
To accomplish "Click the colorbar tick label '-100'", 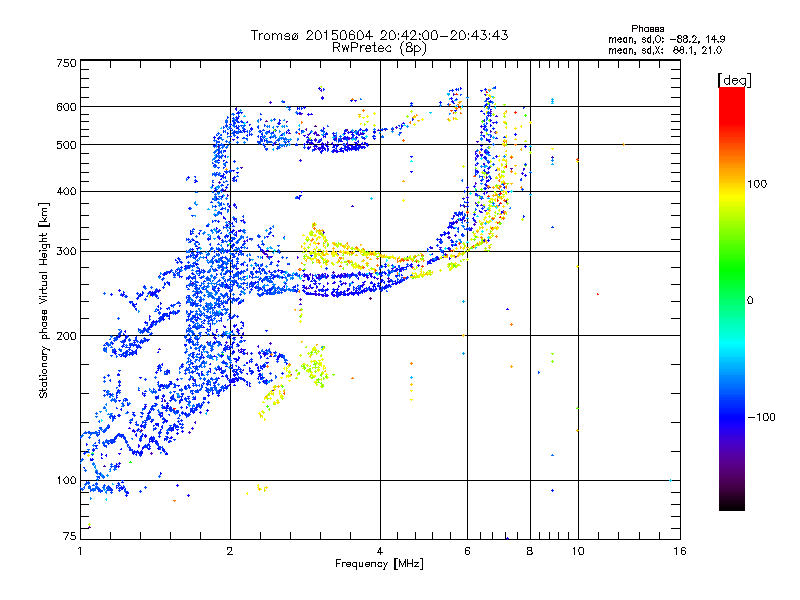I will point(761,417).
